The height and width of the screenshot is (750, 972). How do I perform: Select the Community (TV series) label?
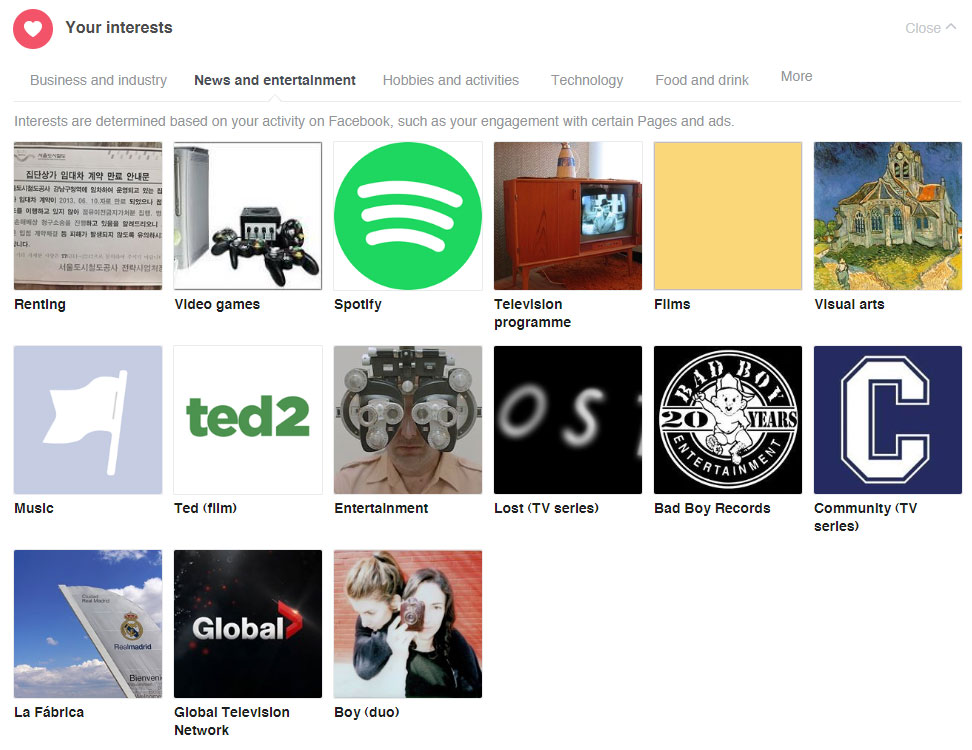(865, 517)
